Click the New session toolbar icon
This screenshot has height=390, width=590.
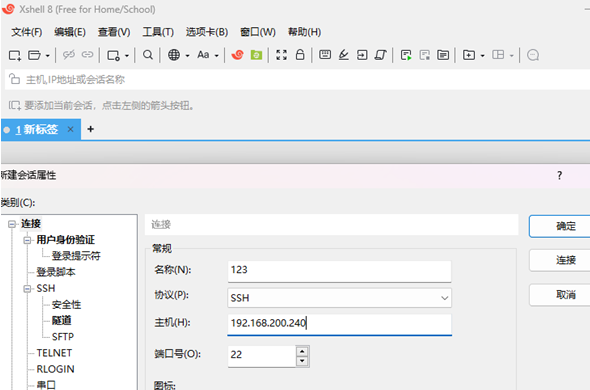coord(15,55)
